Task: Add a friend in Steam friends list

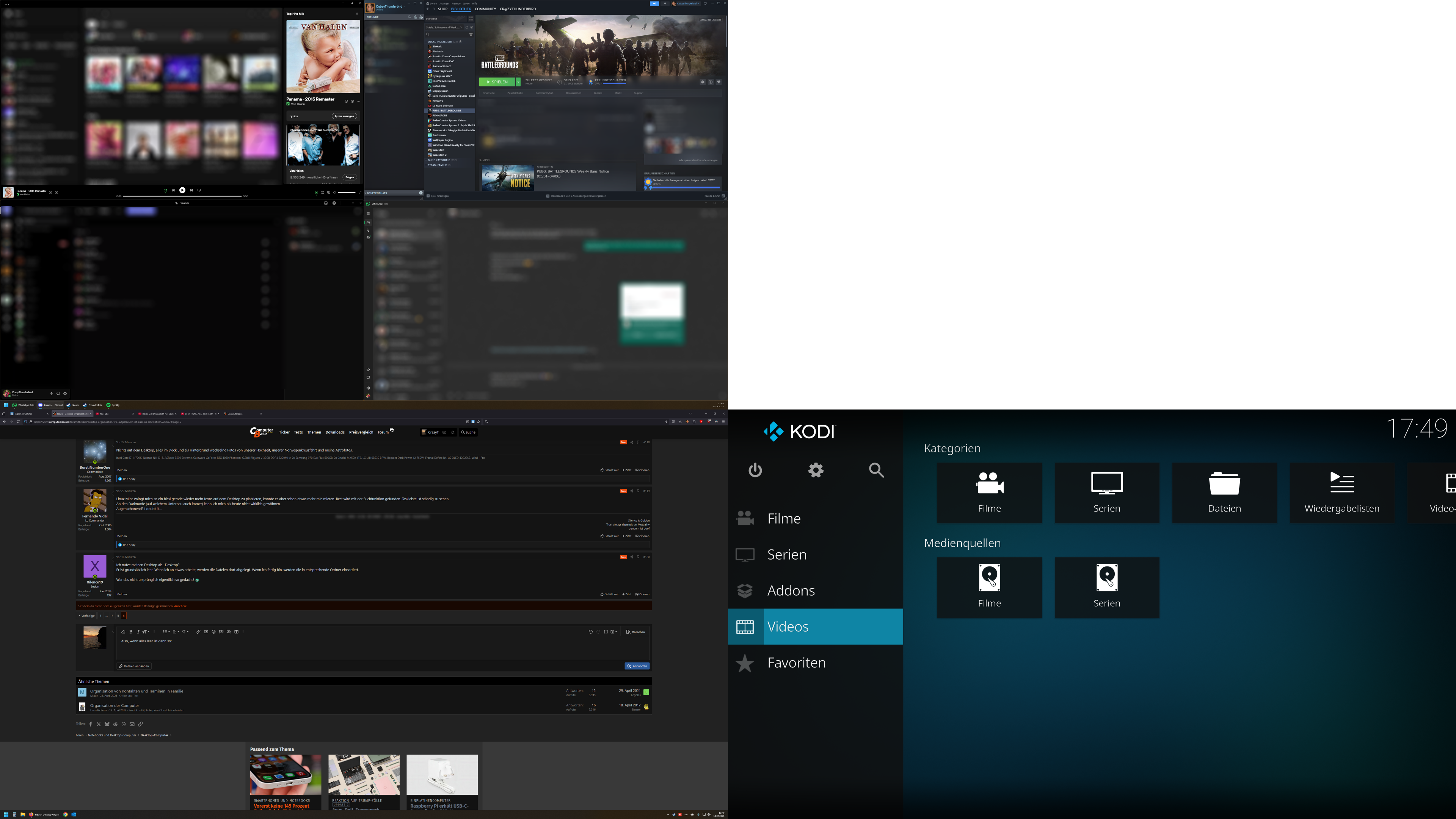Action: [420, 17]
